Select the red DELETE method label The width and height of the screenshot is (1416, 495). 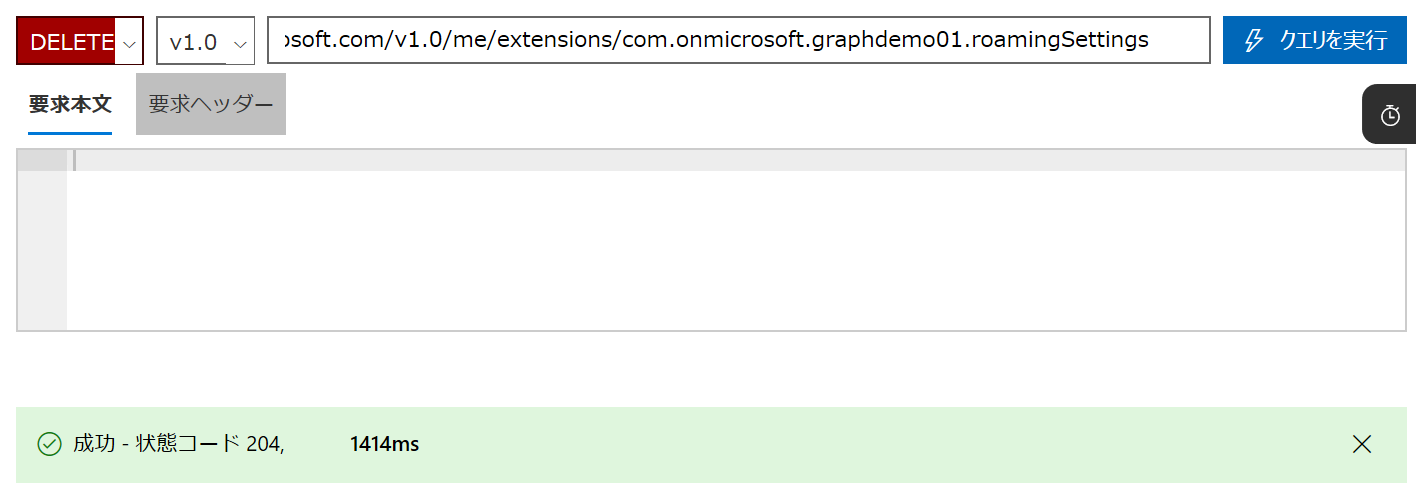click(73, 42)
